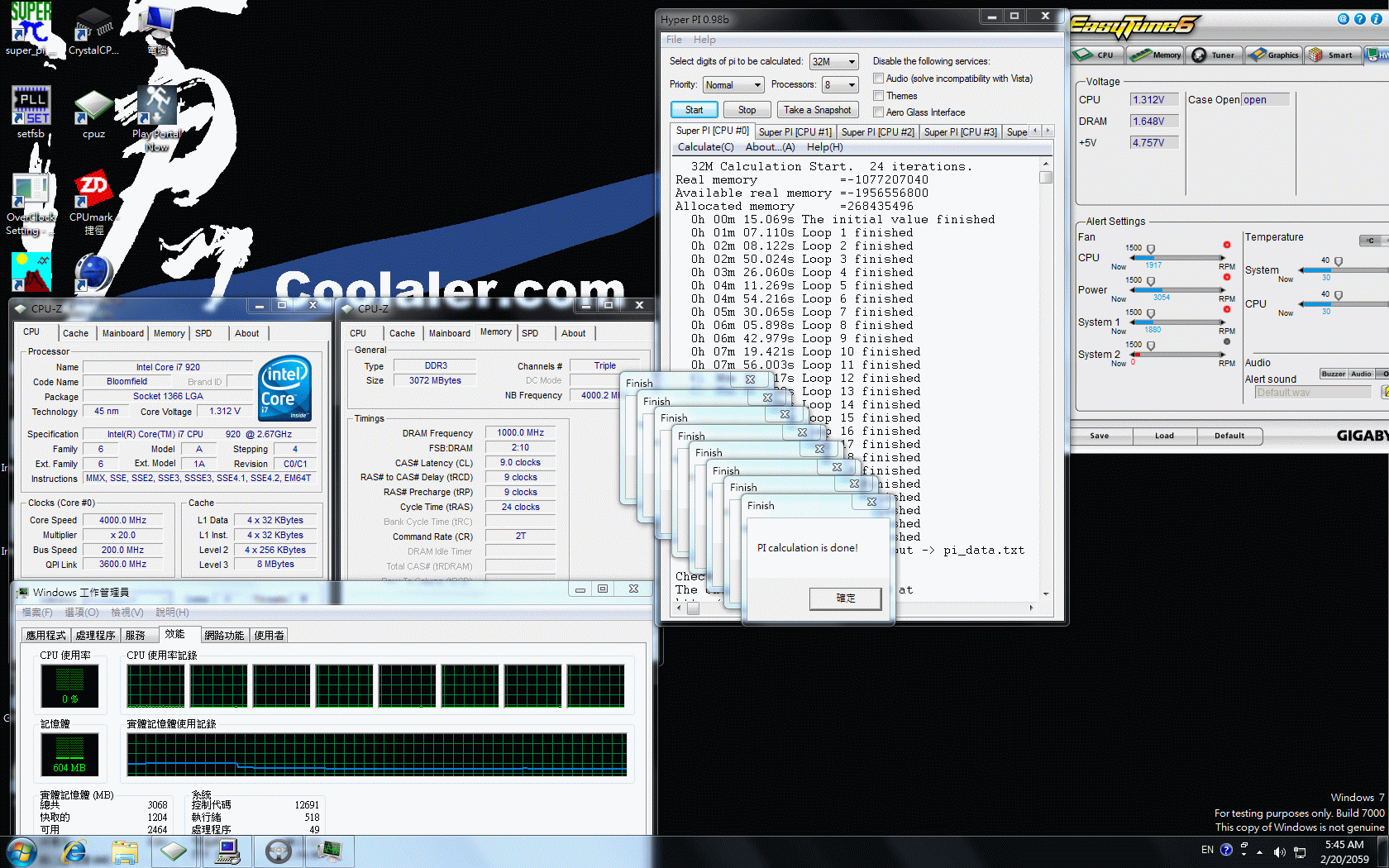Open the Computer (電腦) desktop icon
The image size is (1389, 868).
pyautogui.click(x=157, y=29)
